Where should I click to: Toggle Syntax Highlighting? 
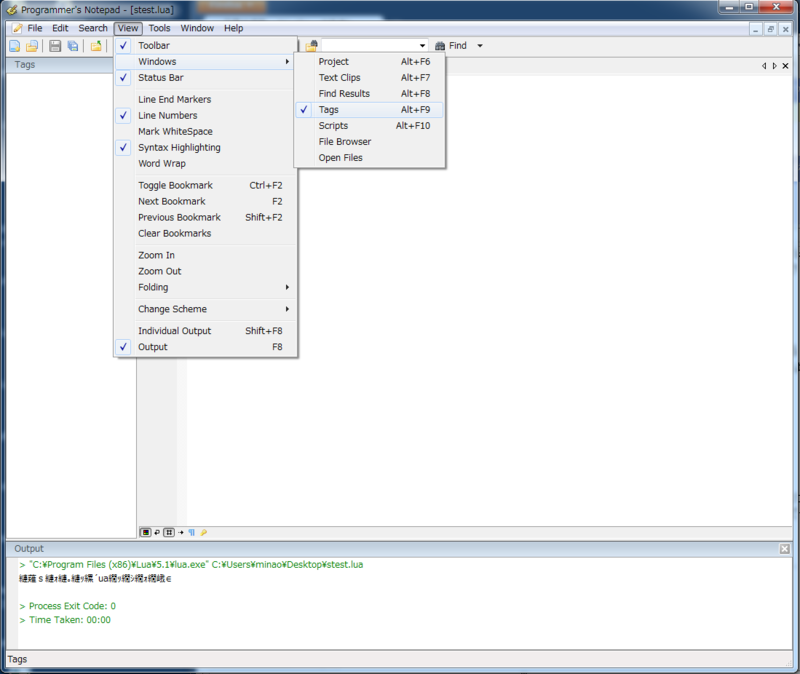tap(205, 147)
